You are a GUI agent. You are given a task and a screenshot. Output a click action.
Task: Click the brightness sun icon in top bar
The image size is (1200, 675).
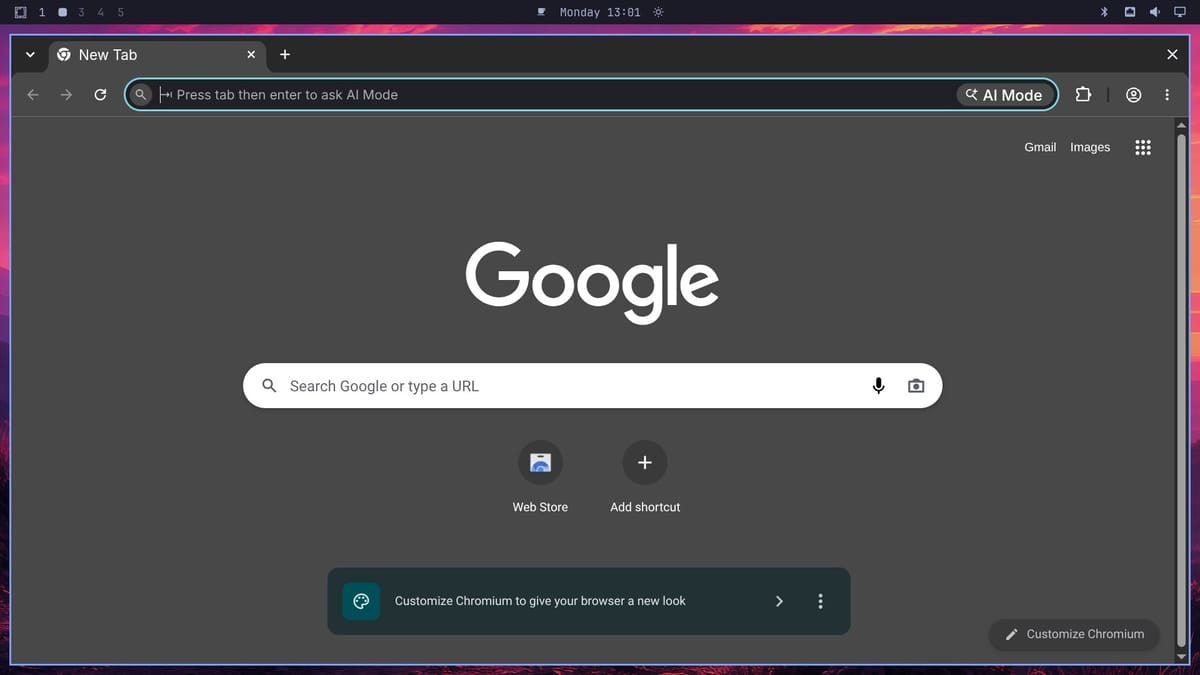[658, 12]
